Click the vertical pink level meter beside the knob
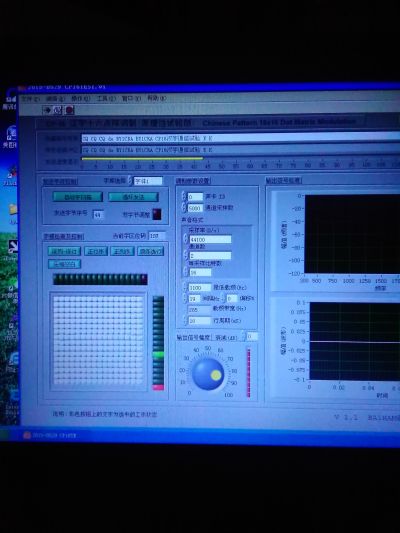400x533 pixels. tap(248, 372)
